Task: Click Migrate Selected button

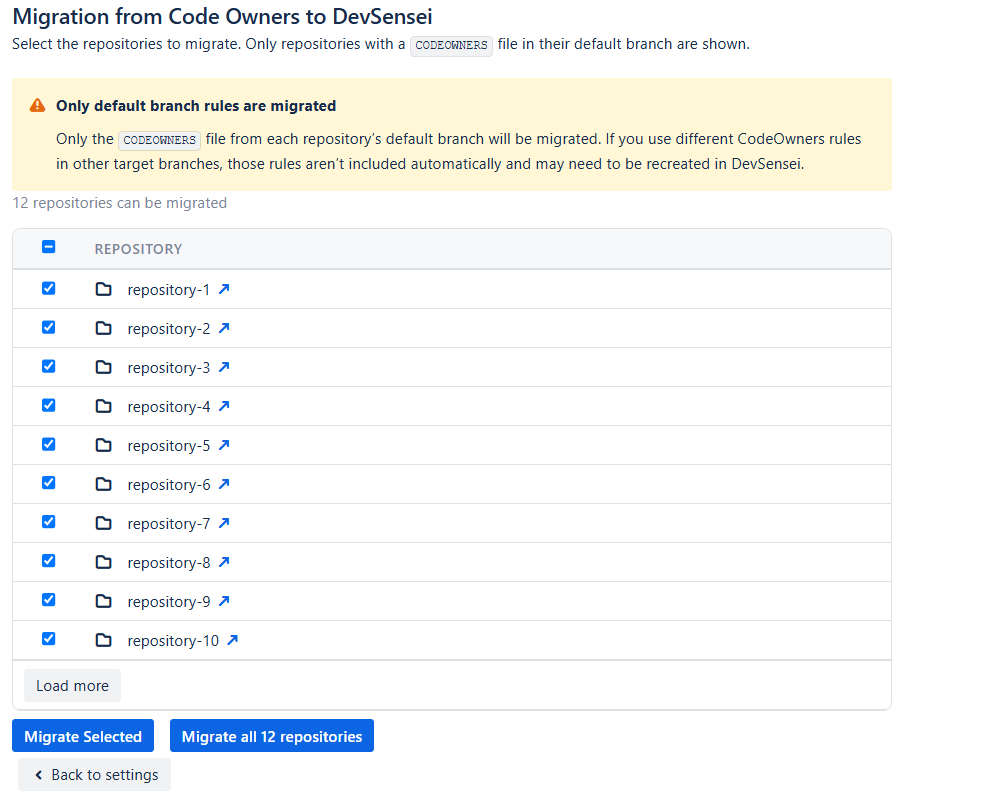Action: (x=83, y=736)
